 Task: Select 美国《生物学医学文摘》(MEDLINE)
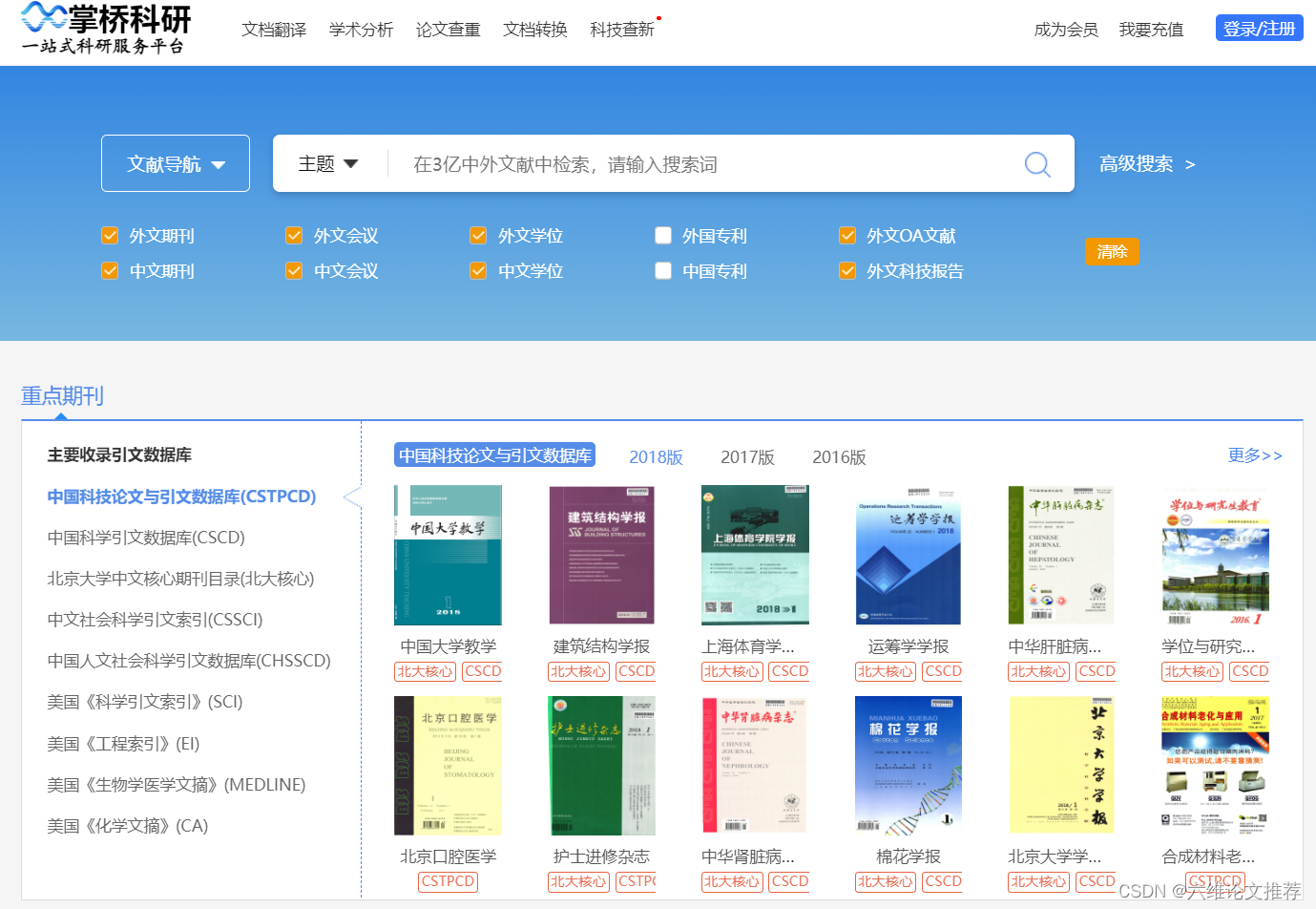click(x=177, y=785)
